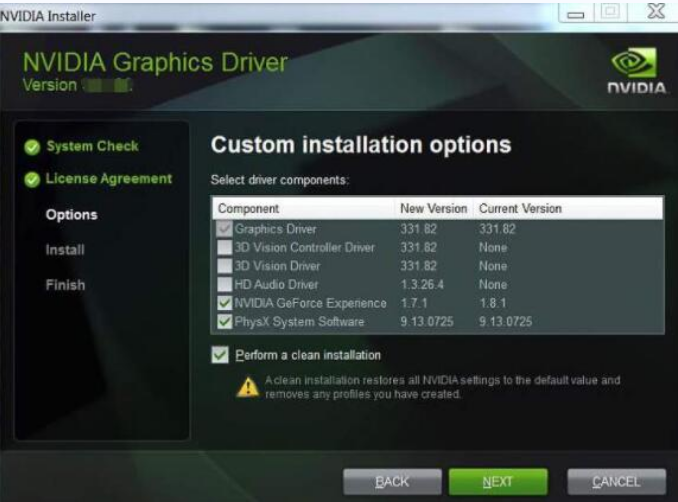Select the Finish step
678x502 pixels.
(x=65, y=285)
